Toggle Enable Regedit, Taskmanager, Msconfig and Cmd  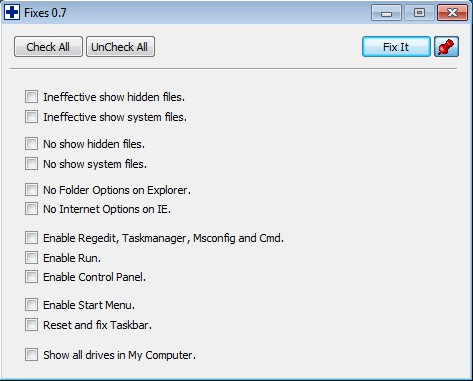[x=31, y=238]
